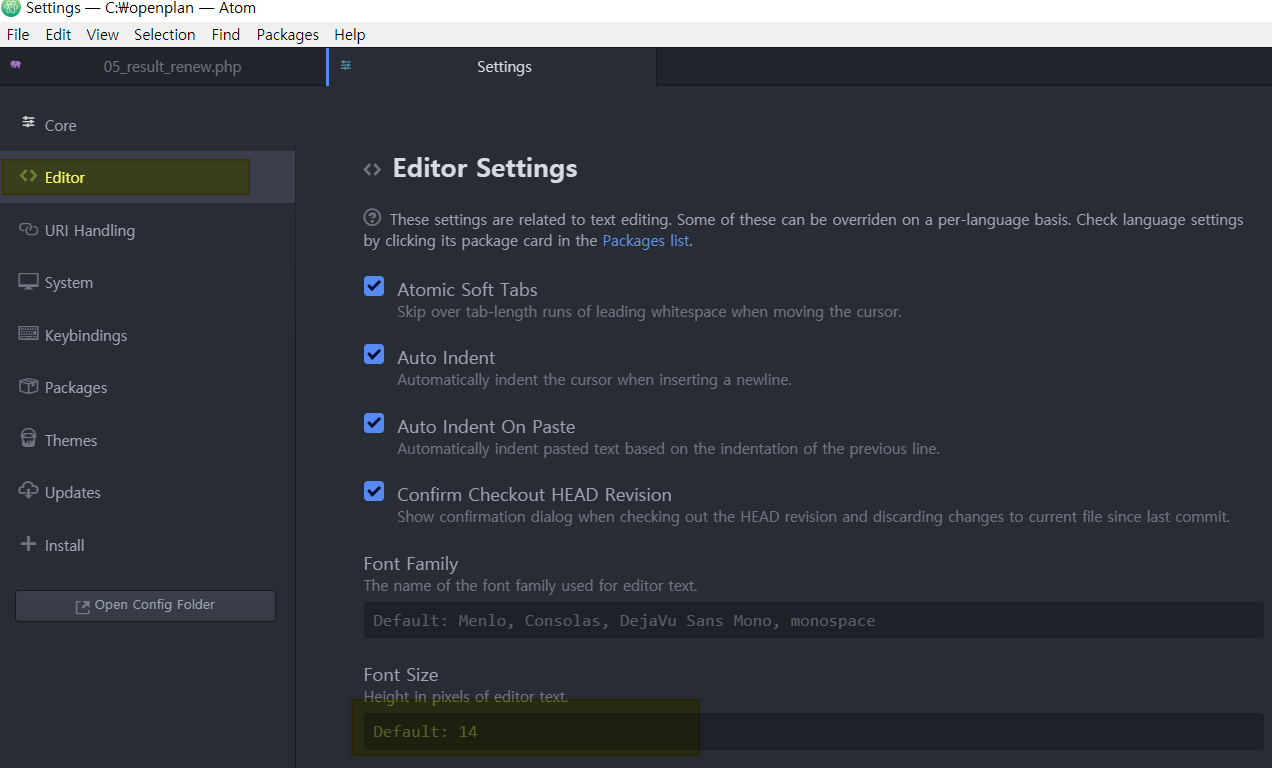Open System settings panel
The image size is (1272, 768).
[147, 283]
